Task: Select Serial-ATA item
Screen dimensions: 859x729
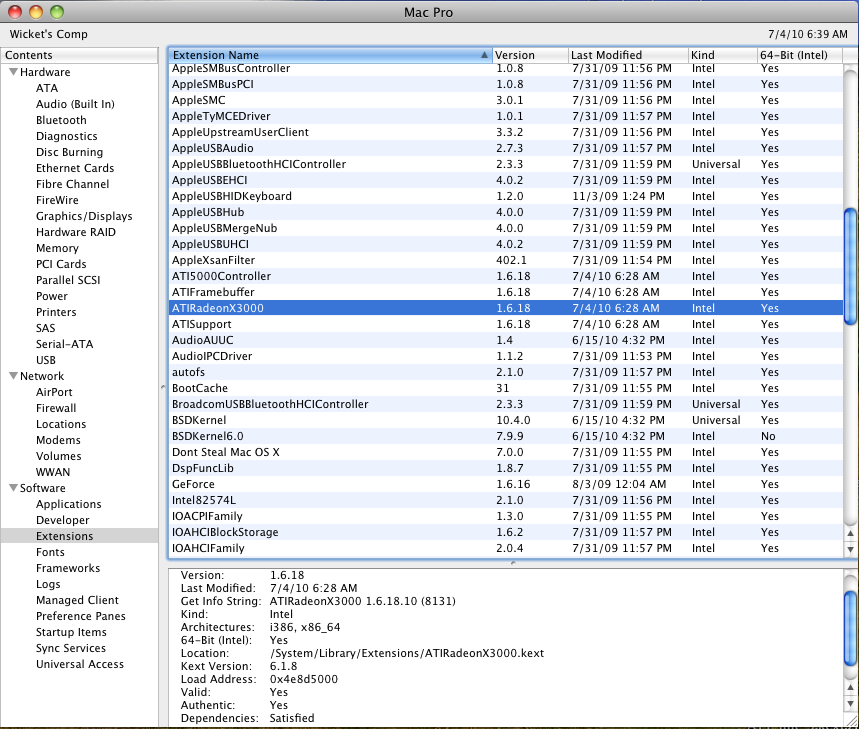Action: [x=65, y=344]
